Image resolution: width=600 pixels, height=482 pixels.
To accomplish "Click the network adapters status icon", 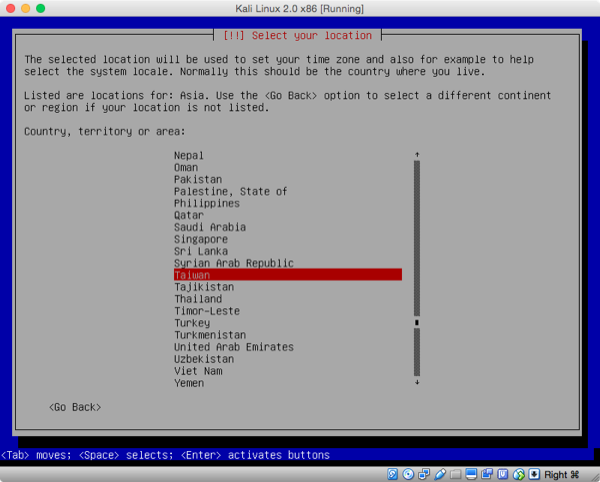I will coord(424,474).
